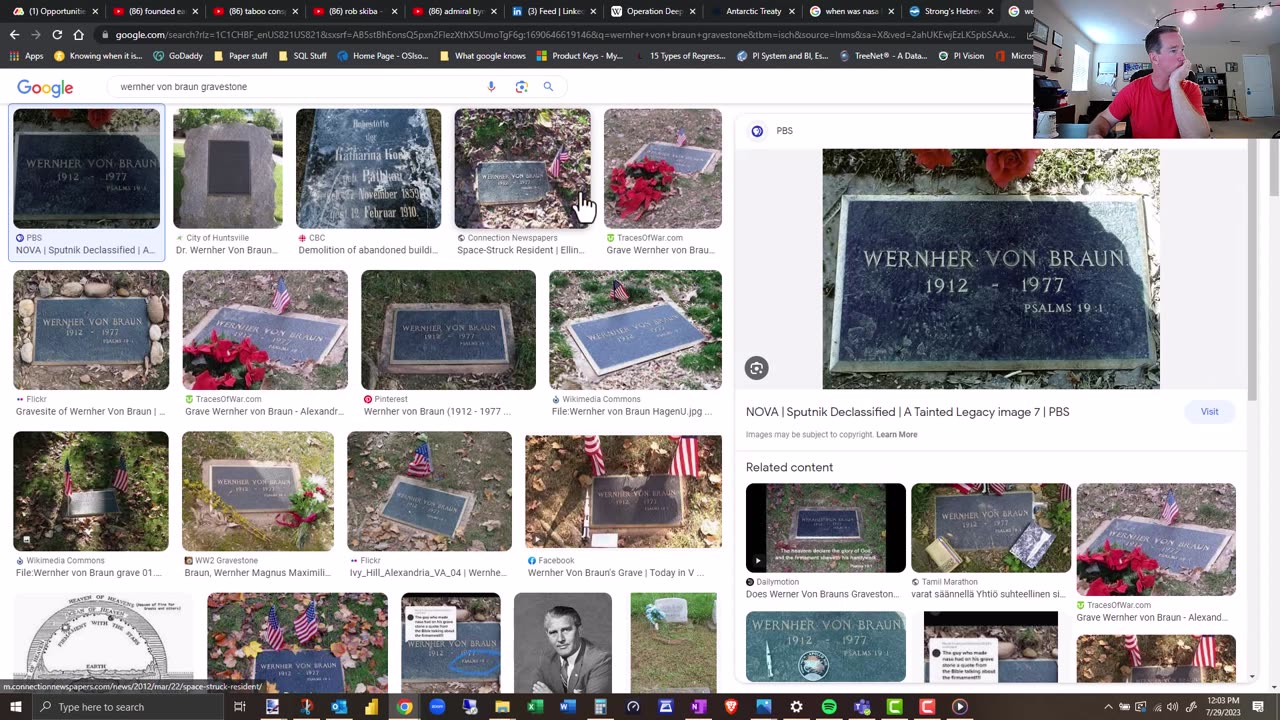Viewport: 1280px width, 720px height.
Task: Open Spotify from the taskbar
Action: [829, 707]
